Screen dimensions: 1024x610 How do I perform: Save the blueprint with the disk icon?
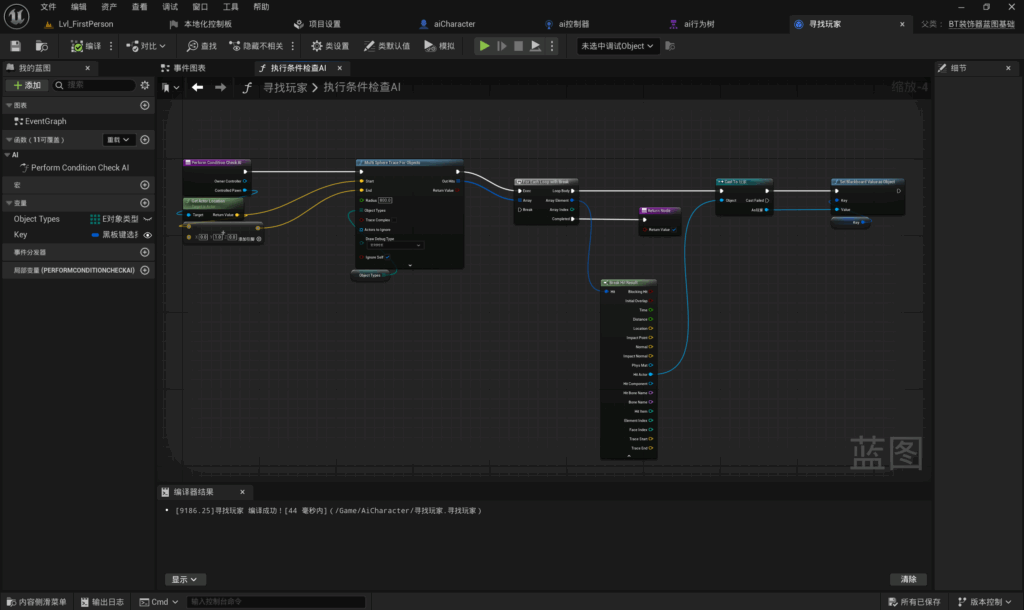[x=16, y=46]
